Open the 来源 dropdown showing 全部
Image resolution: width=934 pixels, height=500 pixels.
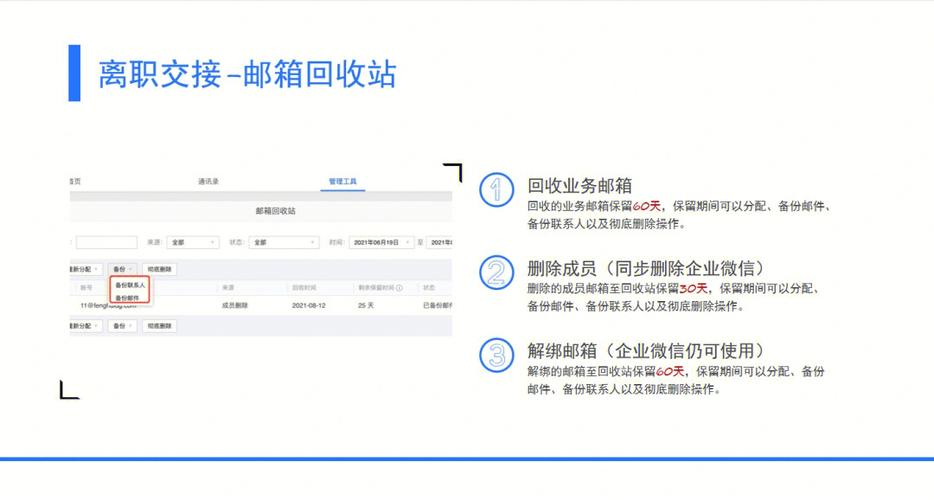(x=193, y=243)
